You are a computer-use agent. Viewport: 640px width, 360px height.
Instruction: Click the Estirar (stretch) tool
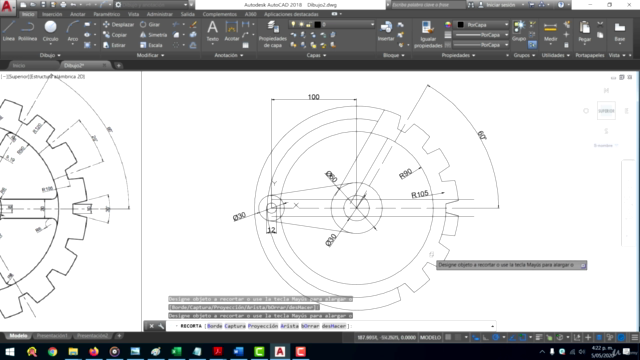114,45
